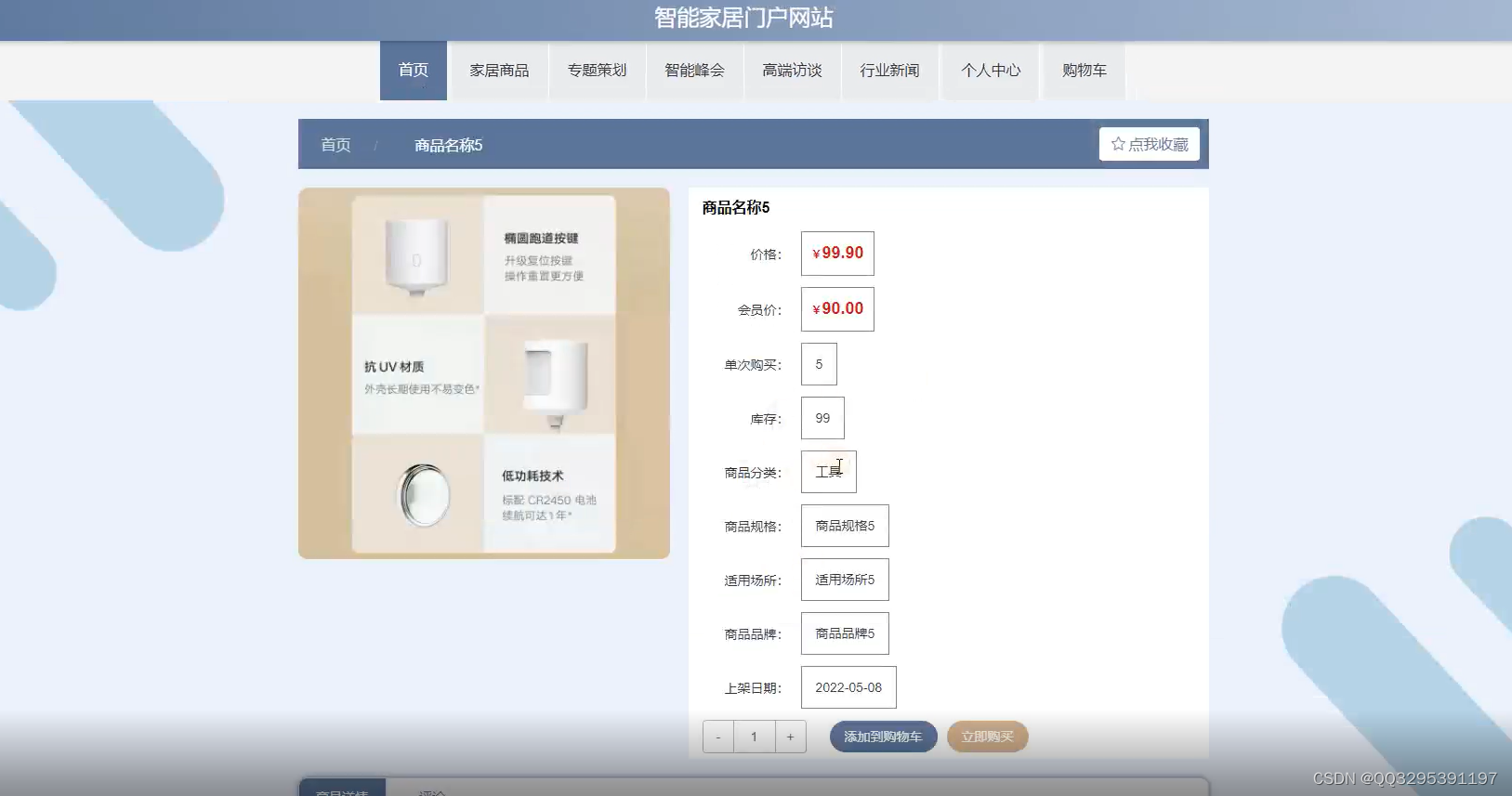Image resolution: width=1512 pixels, height=796 pixels.
Task: Click the 商品名称5 product title
Action: click(x=736, y=207)
